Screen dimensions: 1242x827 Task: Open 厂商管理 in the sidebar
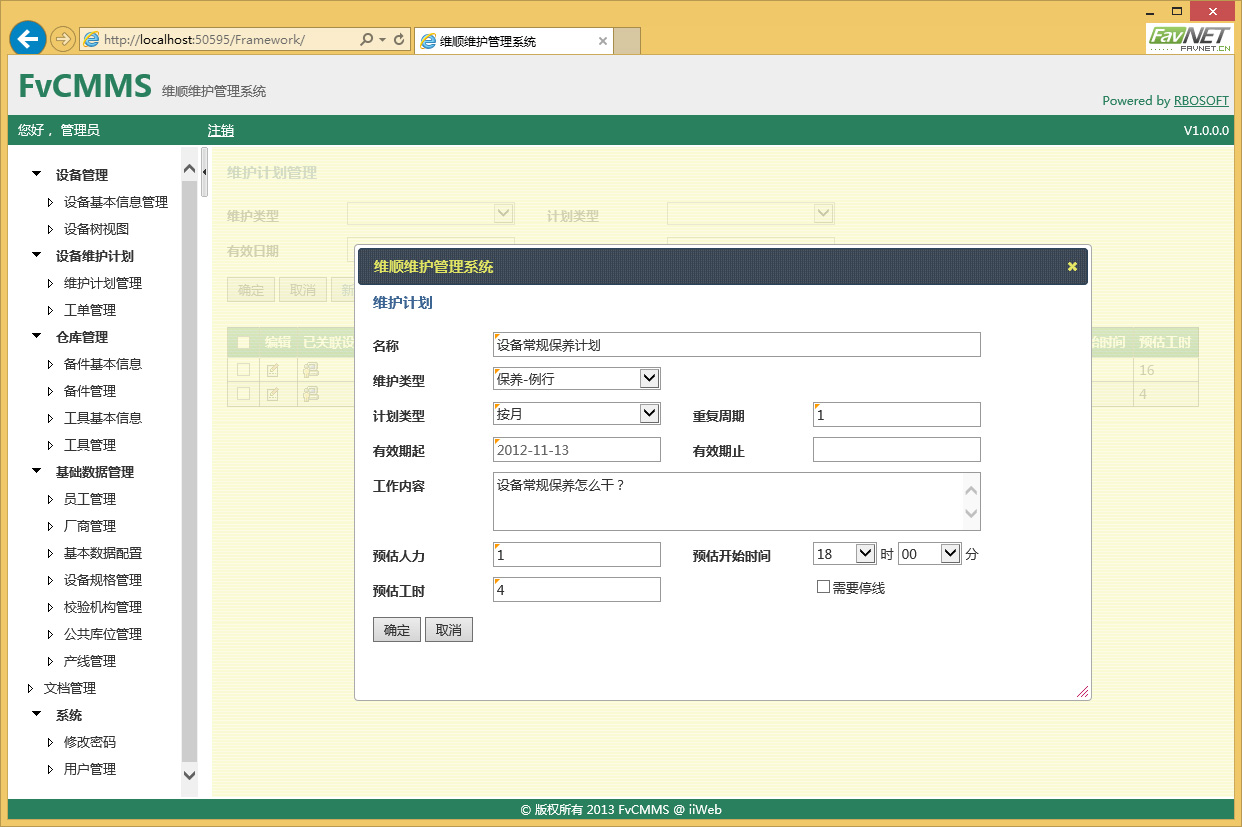click(90, 526)
